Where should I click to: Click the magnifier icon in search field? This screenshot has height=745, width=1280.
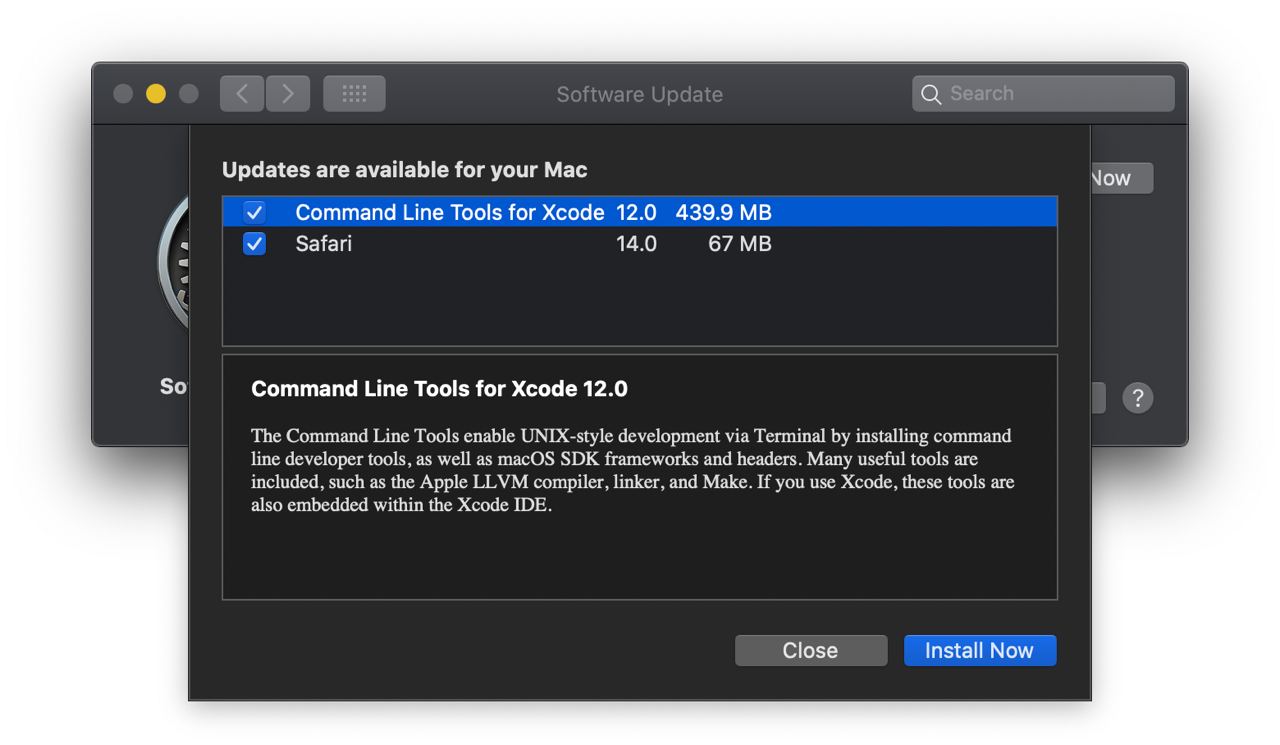click(x=931, y=94)
